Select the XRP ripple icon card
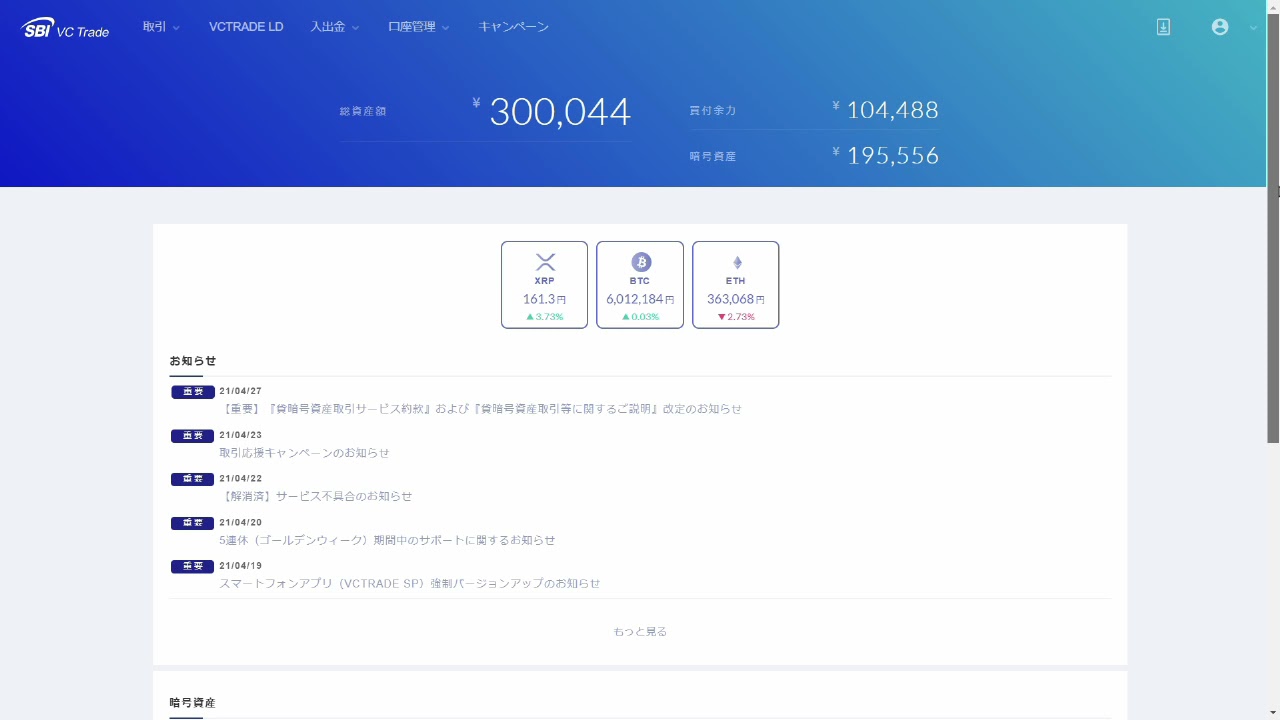The image size is (1280, 720). point(544,284)
